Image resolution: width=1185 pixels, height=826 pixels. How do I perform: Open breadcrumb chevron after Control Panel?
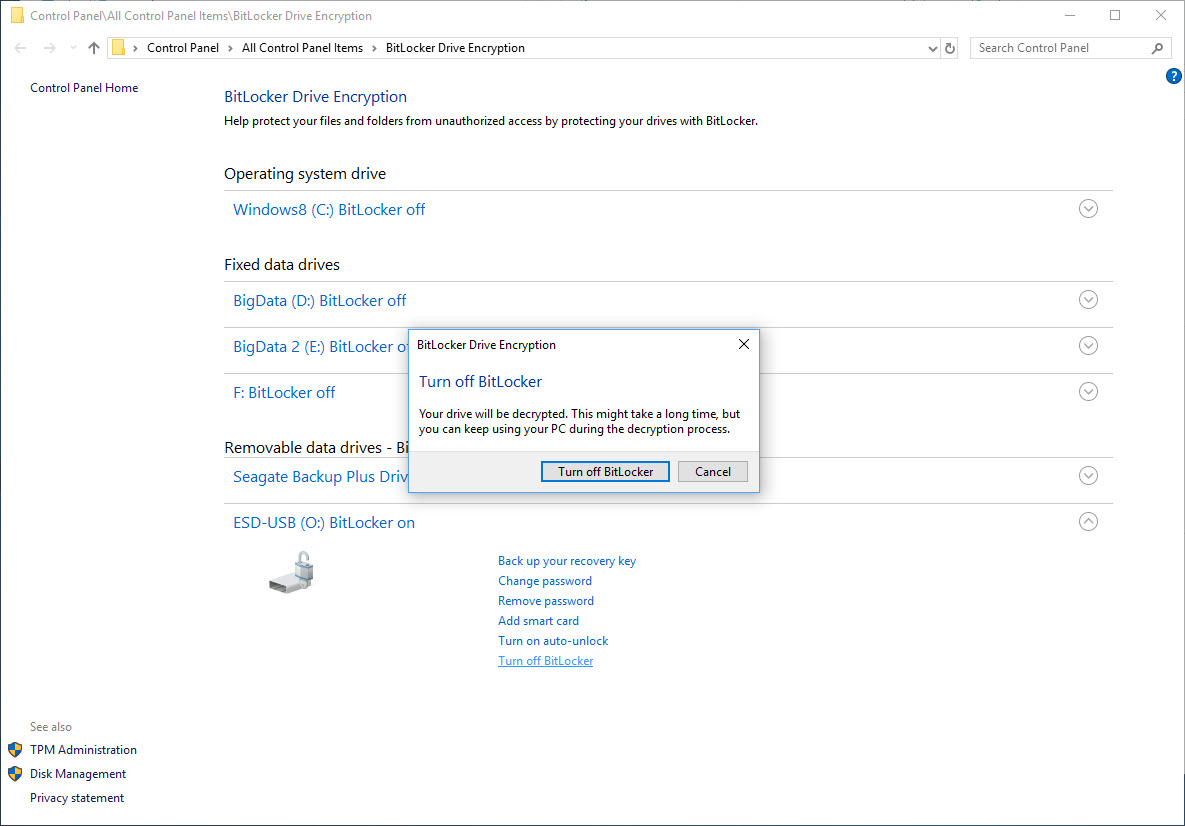[231, 48]
